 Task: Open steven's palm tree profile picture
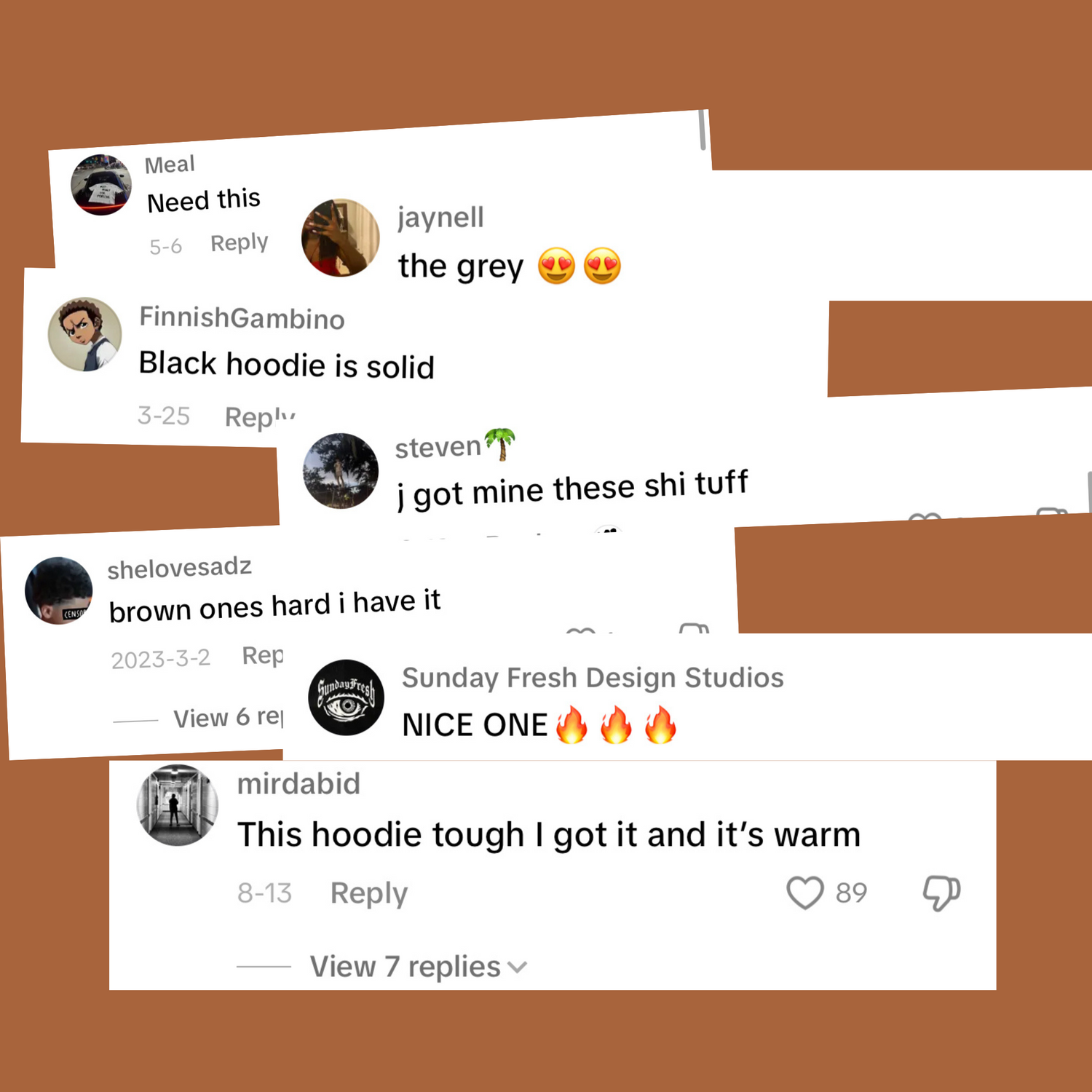pyautogui.click(x=341, y=471)
